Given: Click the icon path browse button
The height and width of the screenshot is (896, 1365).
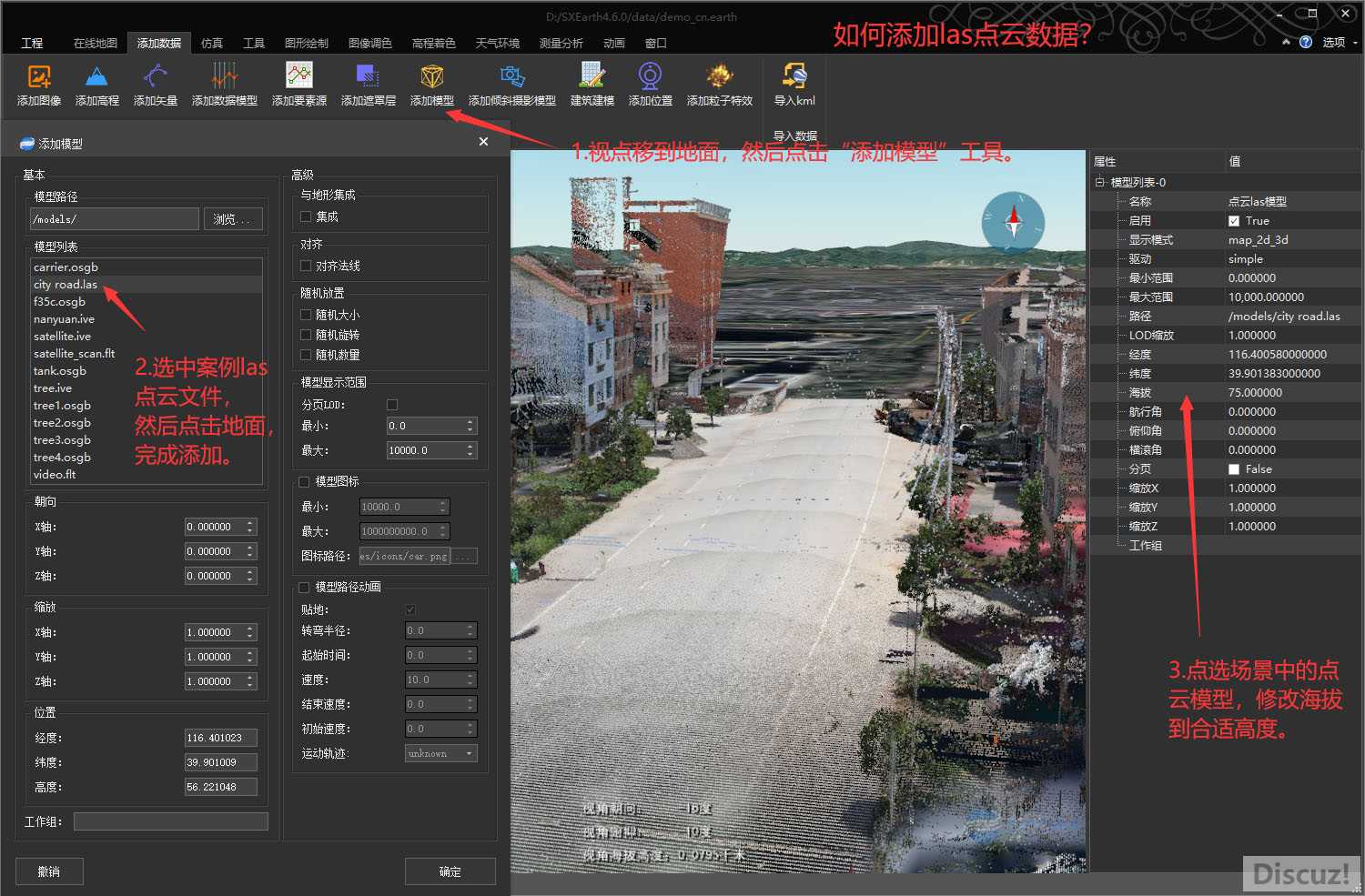Looking at the screenshot, I should click(x=464, y=556).
